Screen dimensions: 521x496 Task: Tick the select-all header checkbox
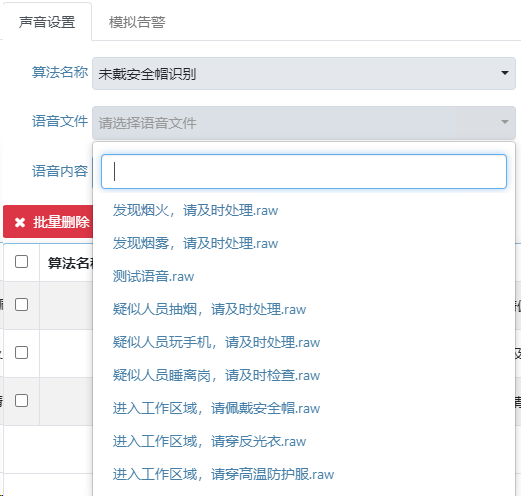tap(21, 262)
